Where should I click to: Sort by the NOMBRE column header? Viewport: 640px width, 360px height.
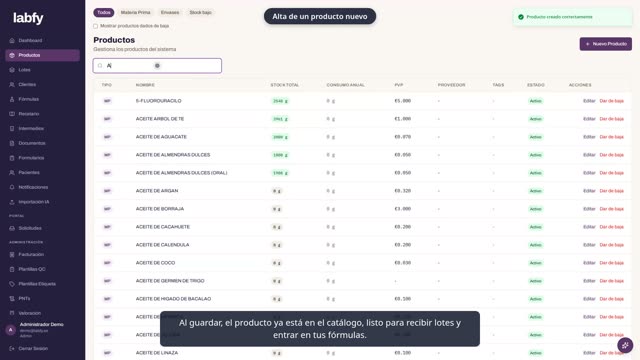click(145, 85)
